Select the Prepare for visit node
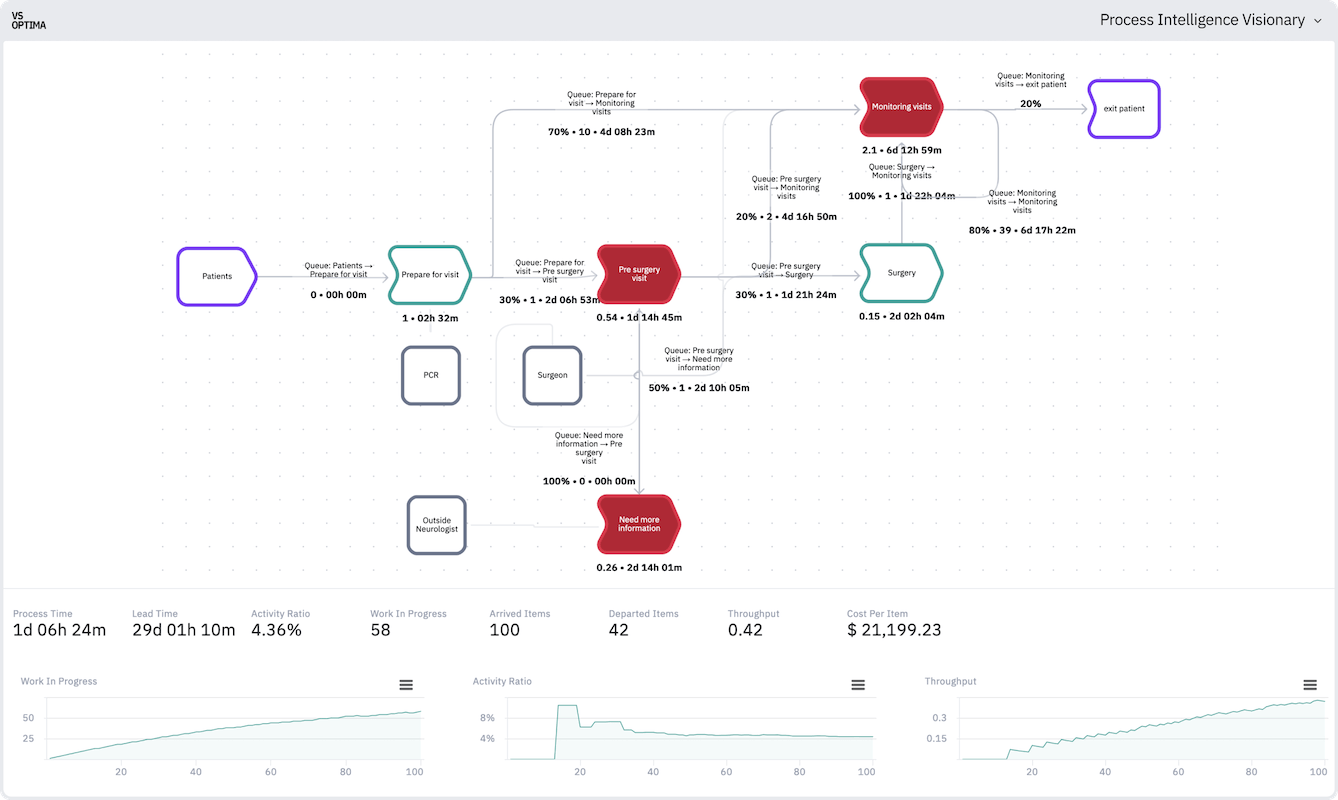This screenshot has width=1338, height=800. coord(429,275)
